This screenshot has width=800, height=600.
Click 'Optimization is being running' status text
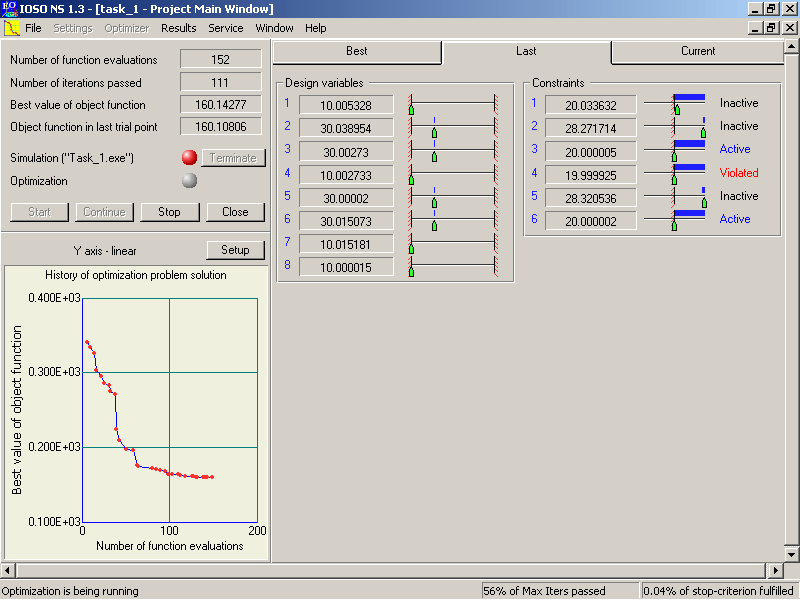click(70, 591)
